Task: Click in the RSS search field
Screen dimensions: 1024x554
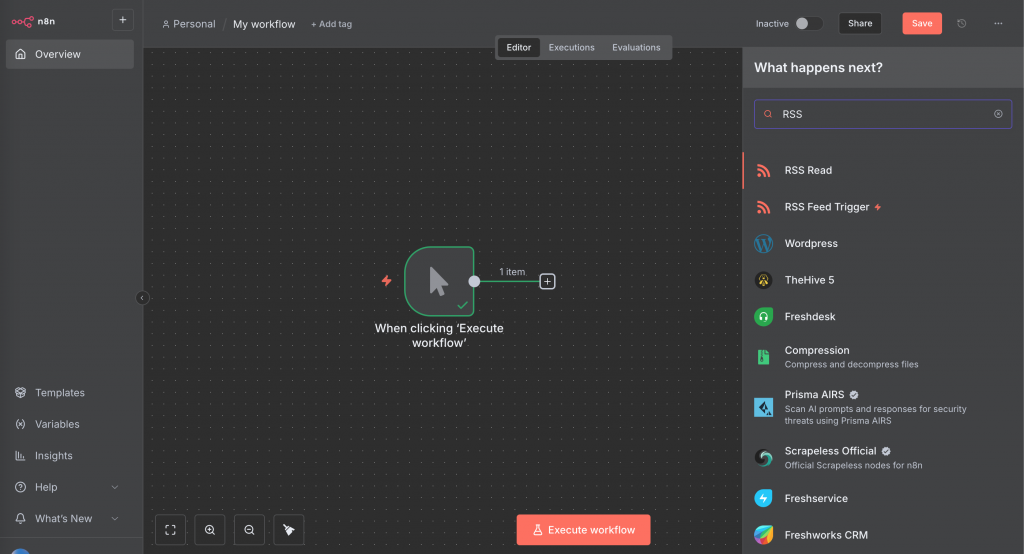Action: 883,114
